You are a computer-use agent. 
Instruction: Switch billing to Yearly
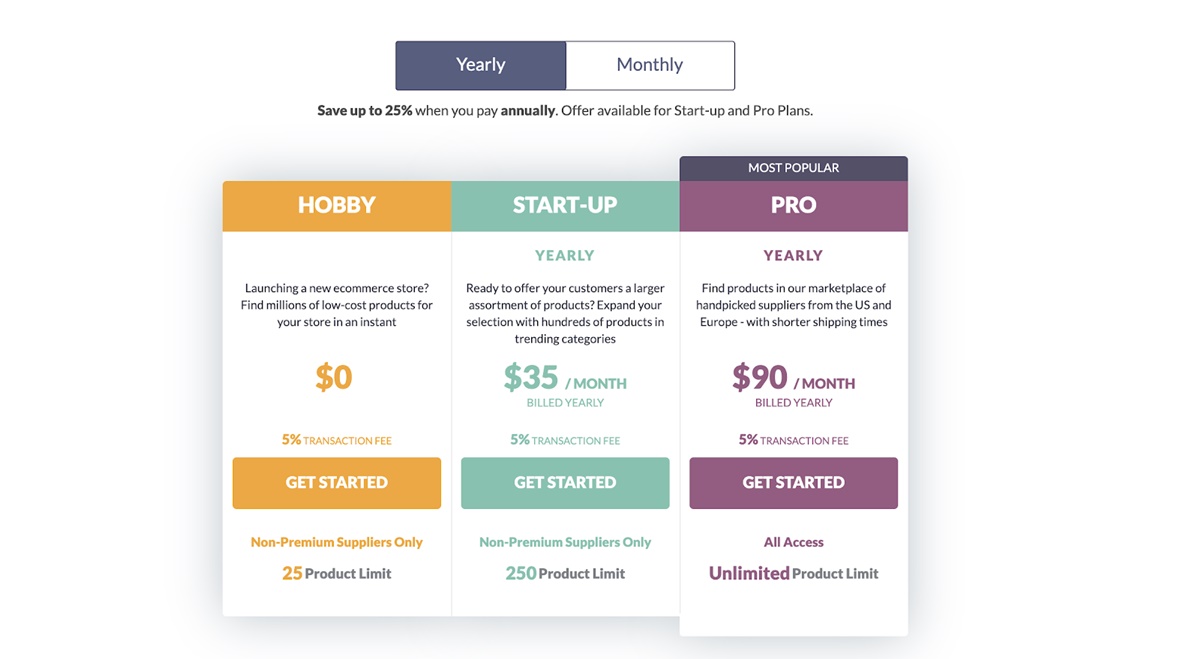tap(481, 65)
